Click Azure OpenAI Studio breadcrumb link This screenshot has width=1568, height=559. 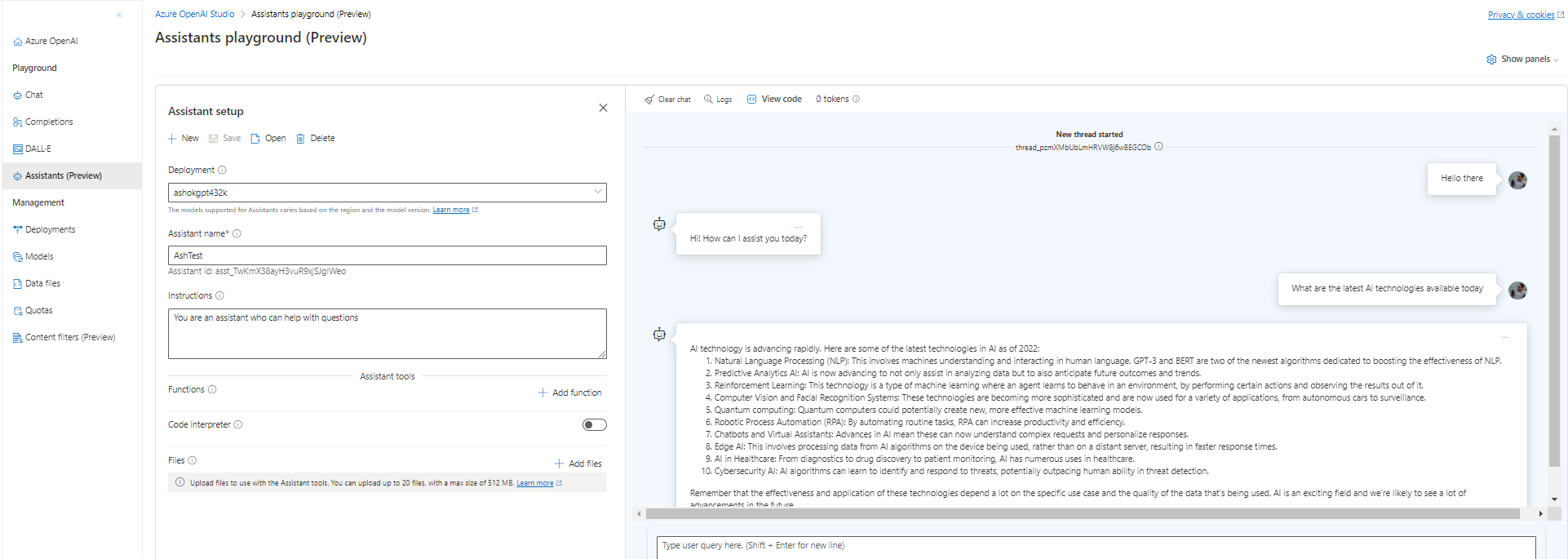pyautogui.click(x=194, y=14)
